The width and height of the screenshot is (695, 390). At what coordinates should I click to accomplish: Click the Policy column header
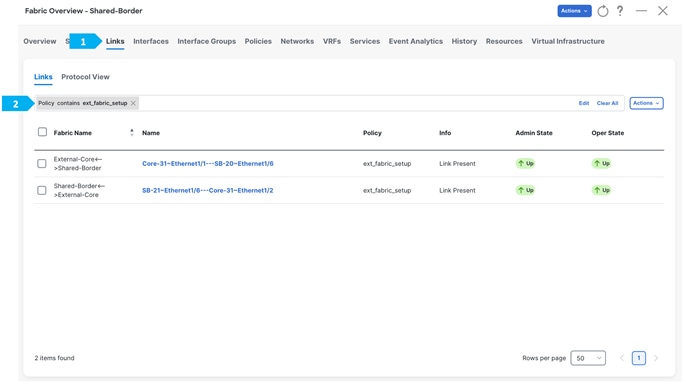372,133
